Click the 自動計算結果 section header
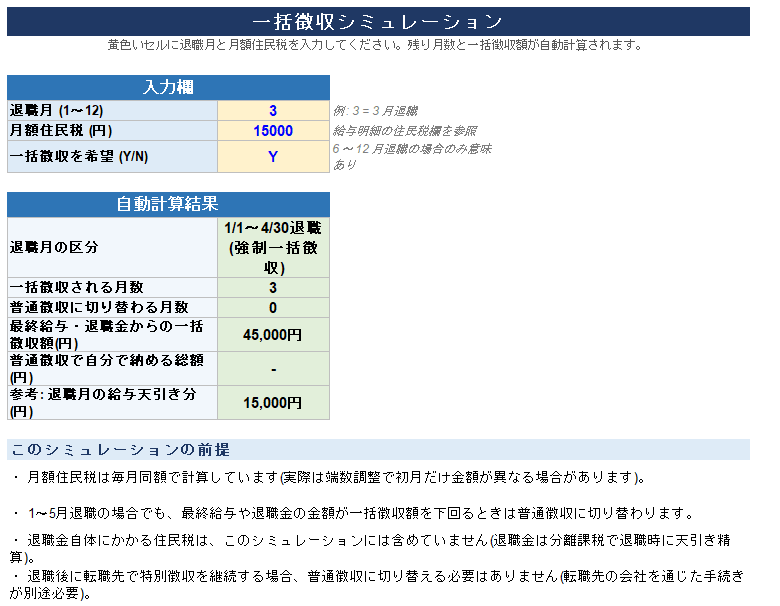The width and height of the screenshot is (780, 606). [168, 204]
